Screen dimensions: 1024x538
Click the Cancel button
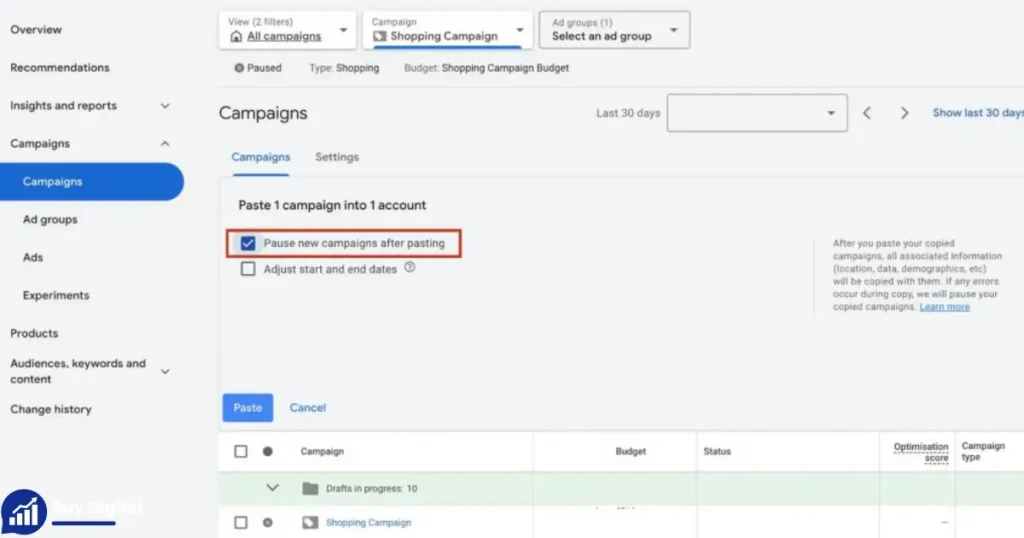(x=308, y=408)
